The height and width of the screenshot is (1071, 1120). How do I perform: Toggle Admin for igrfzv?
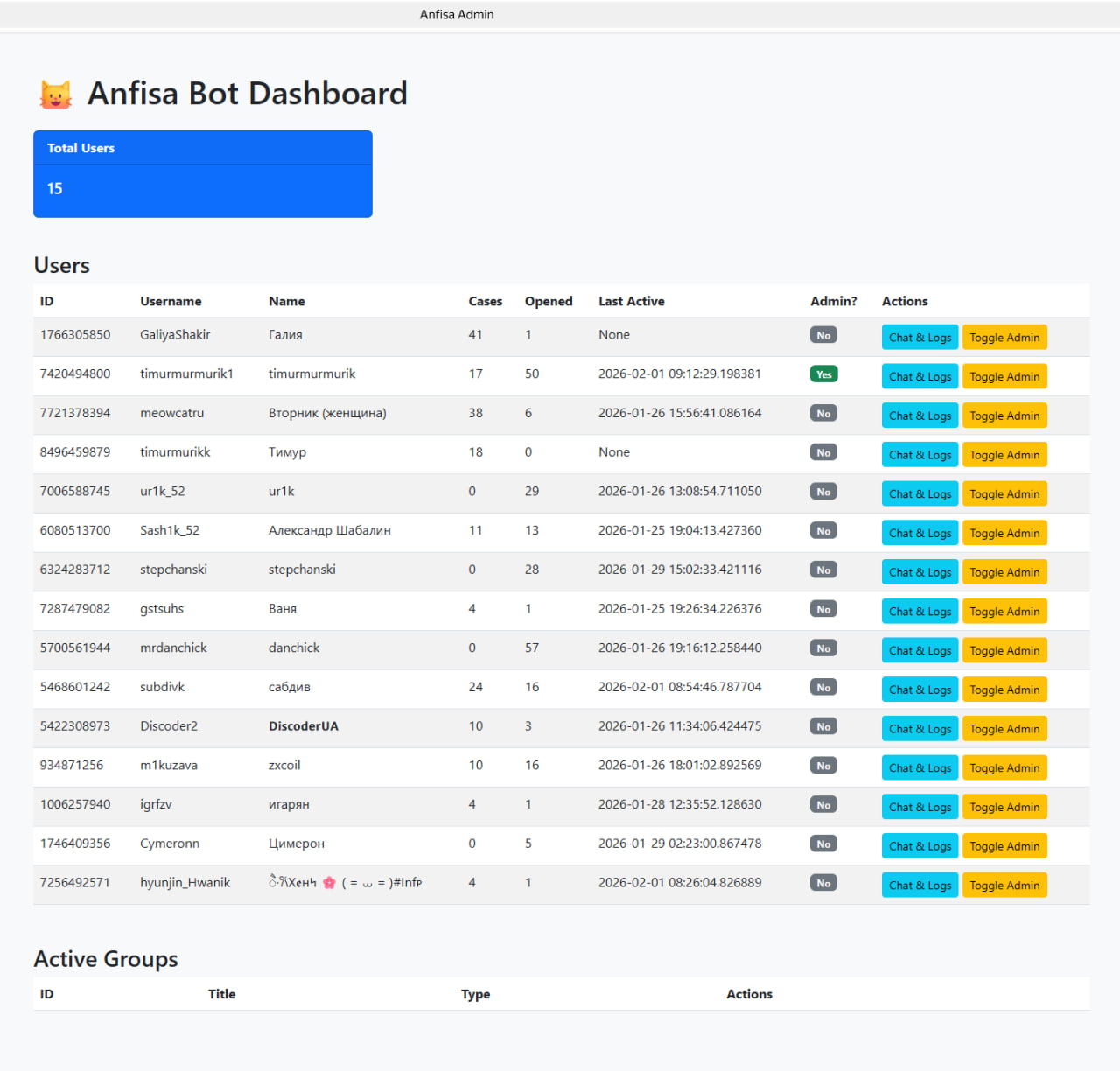tap(1004, 807)
